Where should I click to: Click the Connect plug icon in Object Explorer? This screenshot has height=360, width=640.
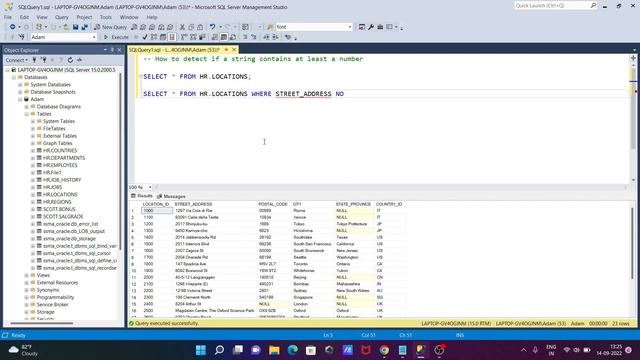click(34, 60)
